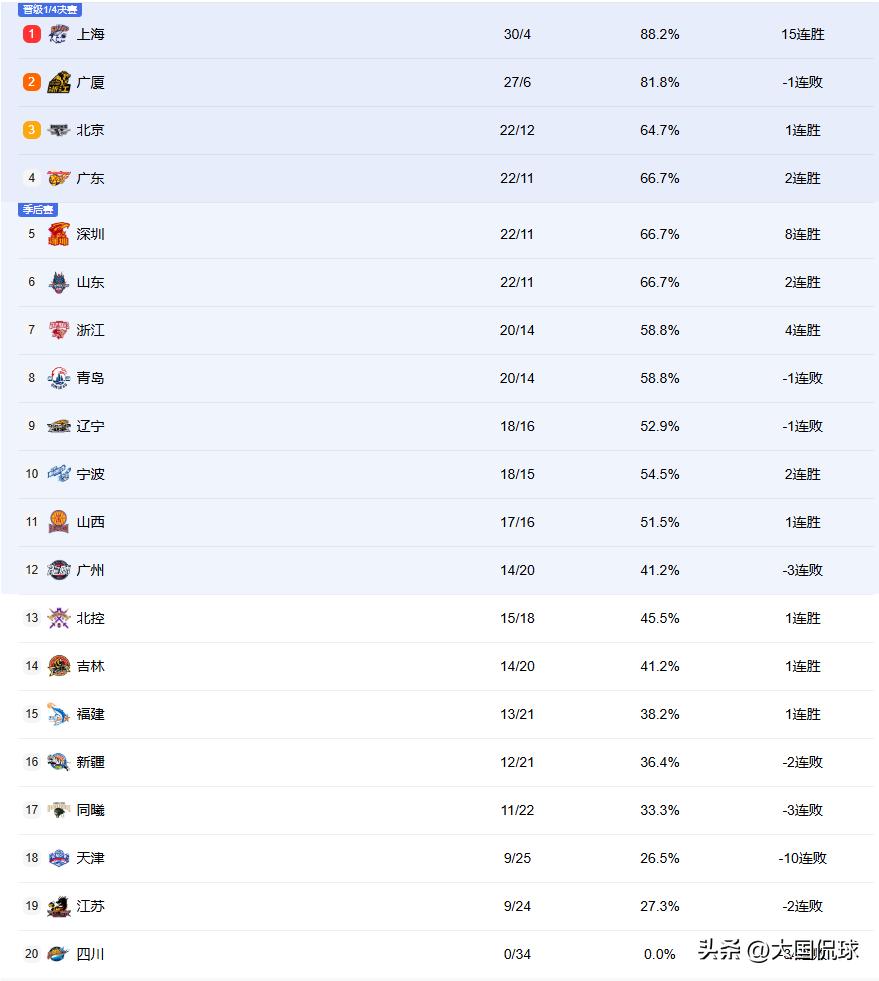Click the 四川 team row name

click(x=90, y=954)
